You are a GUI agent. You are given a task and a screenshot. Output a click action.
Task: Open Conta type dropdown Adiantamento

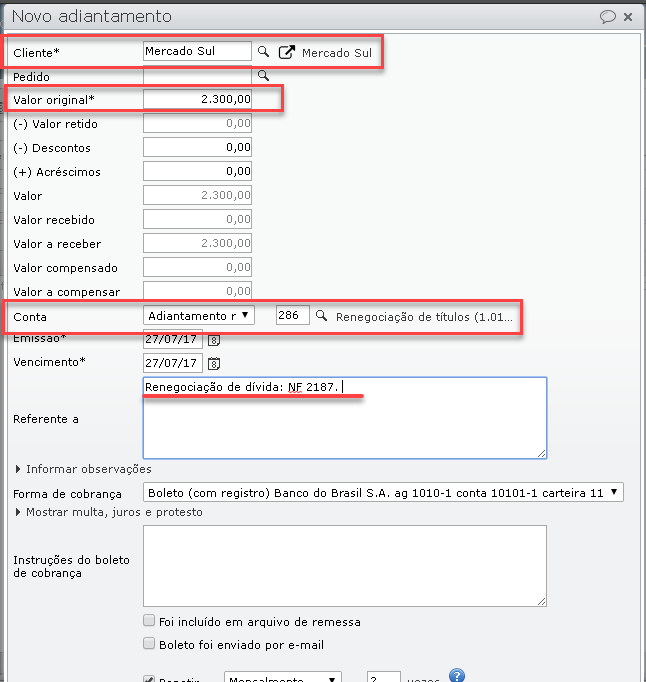point(199,316)
